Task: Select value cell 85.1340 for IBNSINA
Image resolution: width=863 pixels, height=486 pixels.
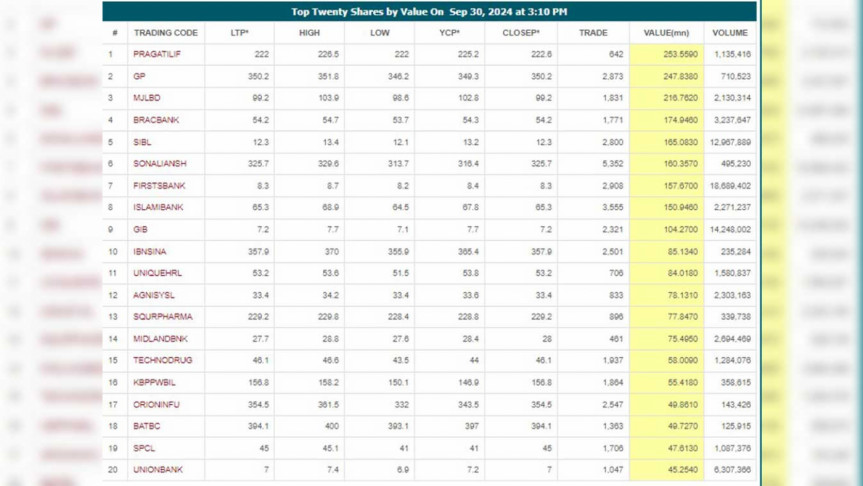Action: pos(682,252)
